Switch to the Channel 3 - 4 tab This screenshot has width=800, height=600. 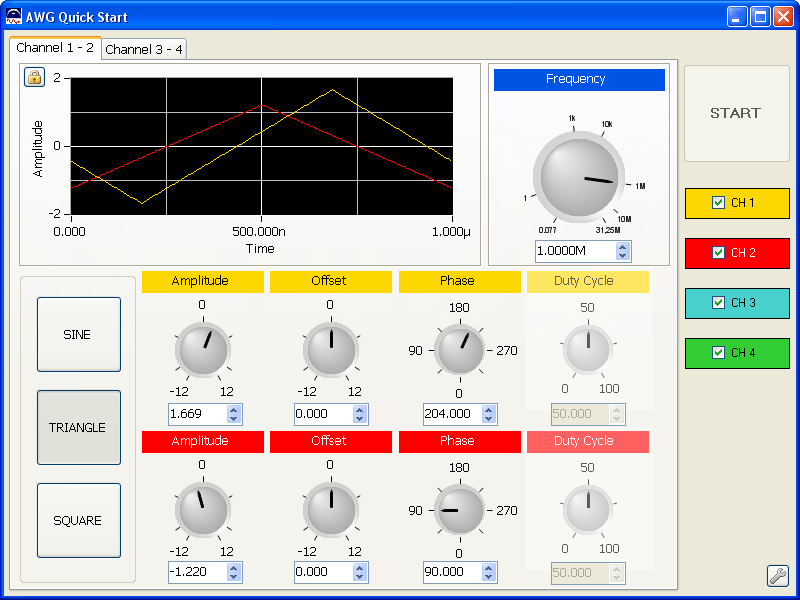144,50
